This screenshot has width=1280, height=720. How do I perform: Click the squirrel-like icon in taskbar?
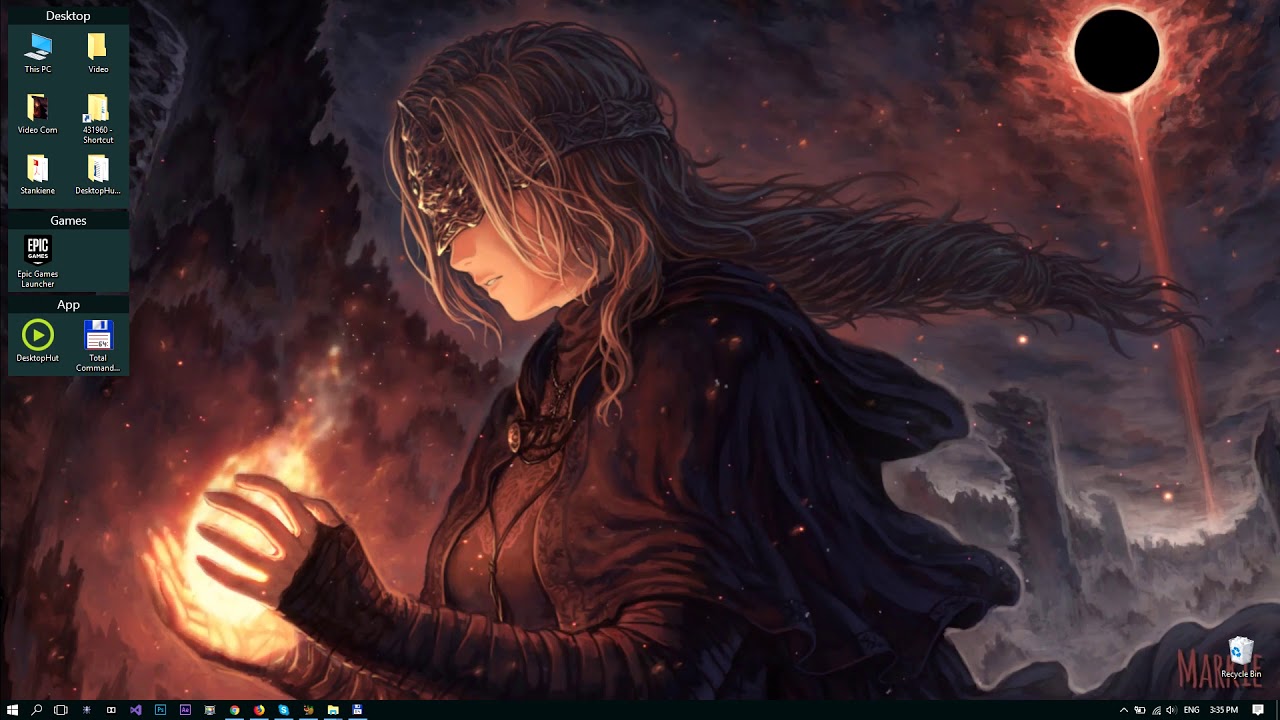click(x=308, y=710)
